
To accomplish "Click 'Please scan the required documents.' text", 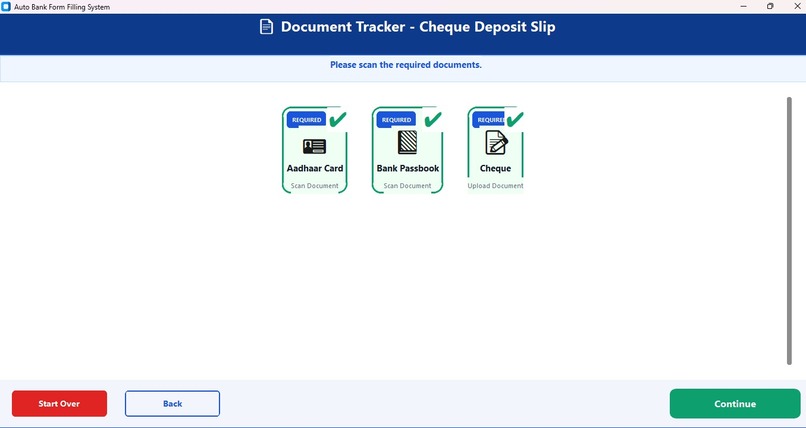I will 406,65.
